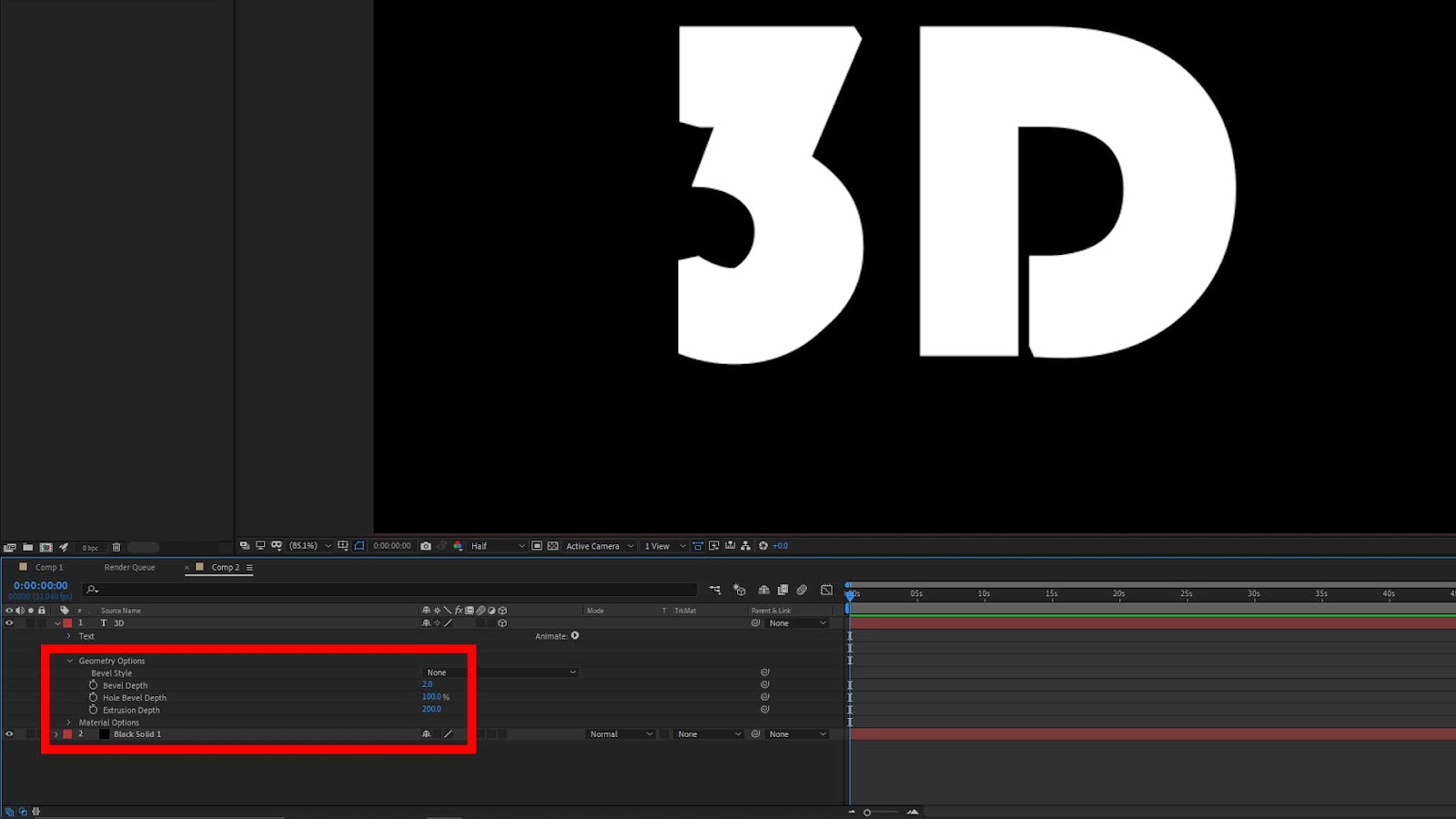This screenshot has width=1456, height=819.
Task: Toggle the shy switch on Black Solid 1
Action: click(426, 734)
